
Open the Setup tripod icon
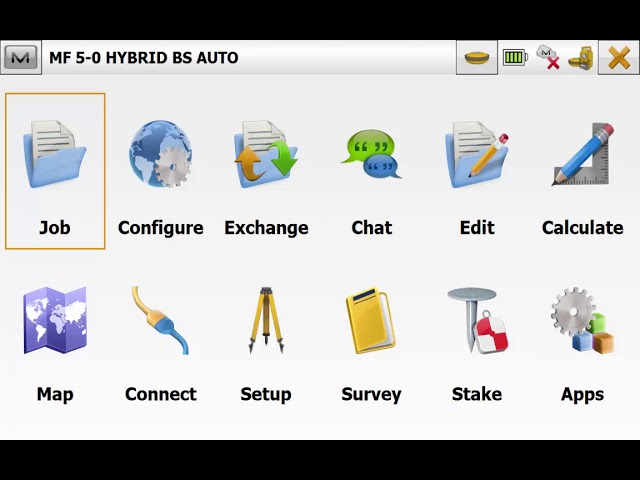click(x=266, y=321)
